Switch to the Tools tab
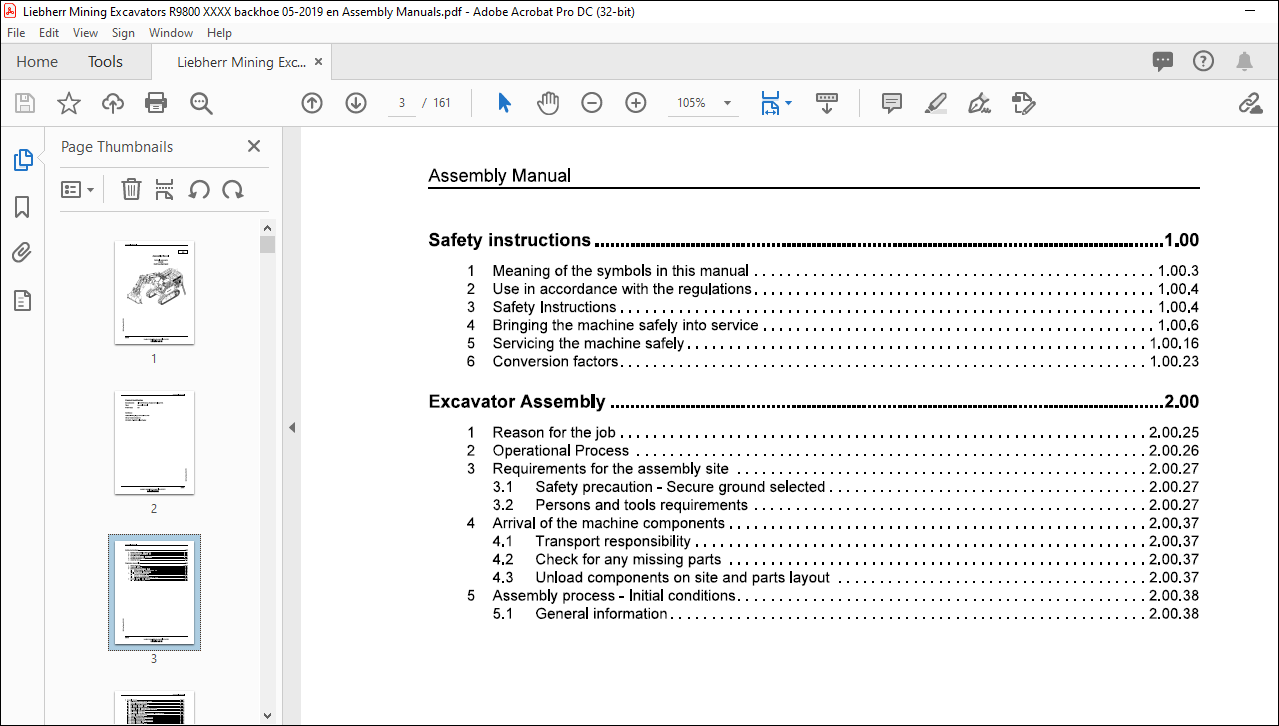 pyautogui.click(x=105, y=62)
